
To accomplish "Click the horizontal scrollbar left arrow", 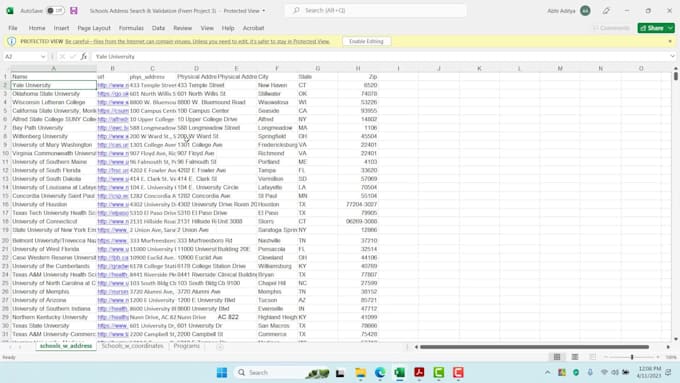I will point(416,347).
